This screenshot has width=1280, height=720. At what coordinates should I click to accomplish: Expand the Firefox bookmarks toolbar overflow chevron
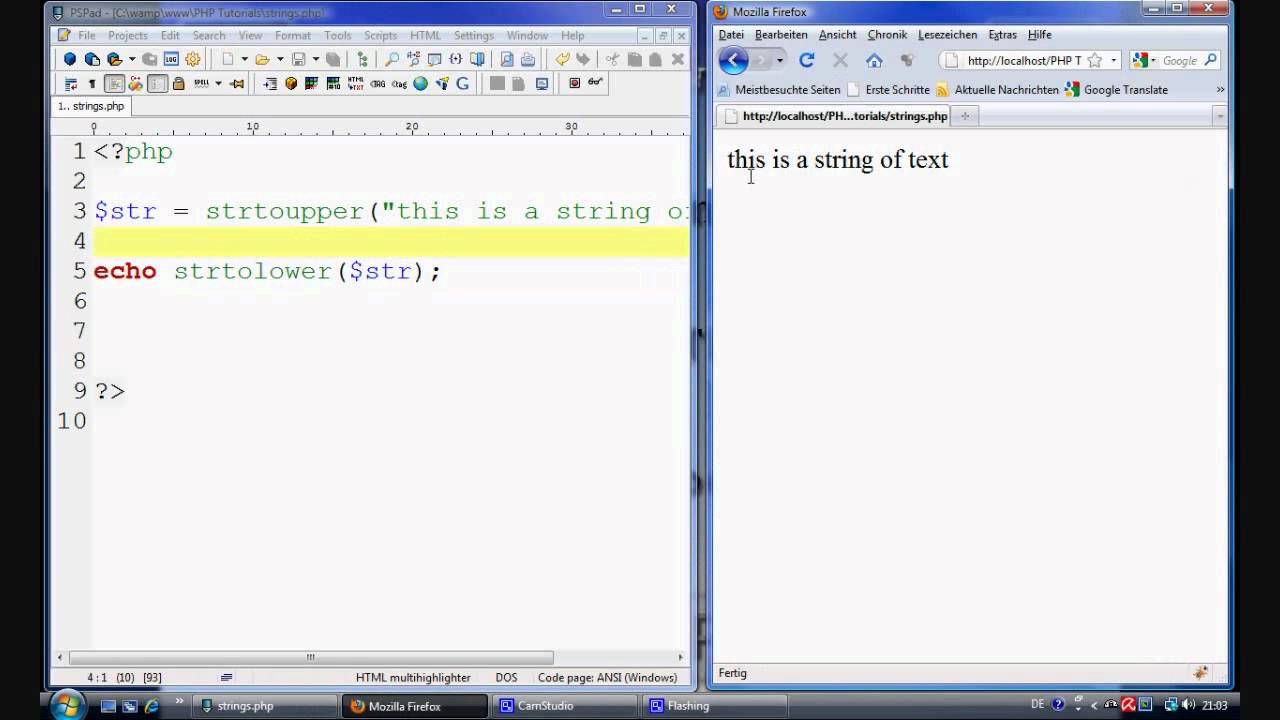[x=1220, y=89]
